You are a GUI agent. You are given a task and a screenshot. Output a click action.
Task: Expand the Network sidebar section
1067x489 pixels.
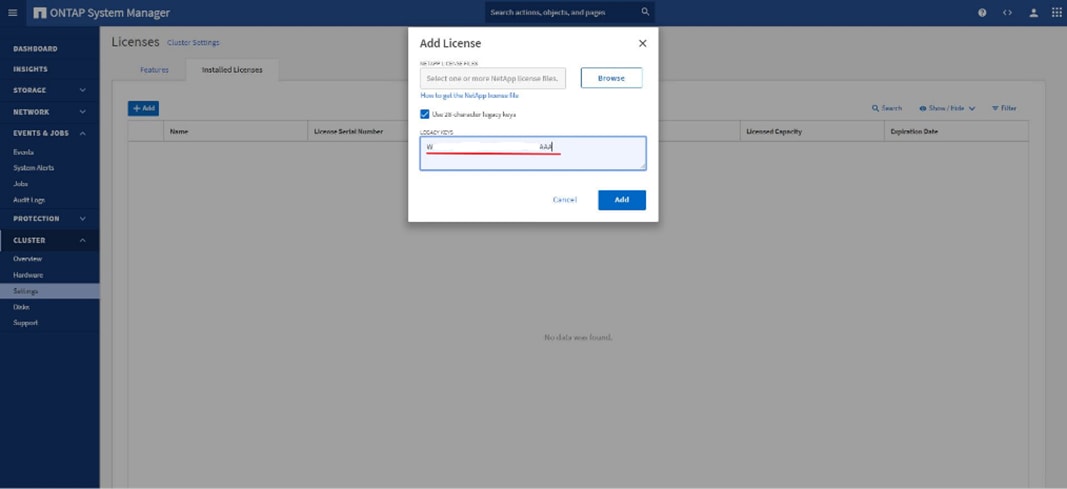[x=50, y=112]
